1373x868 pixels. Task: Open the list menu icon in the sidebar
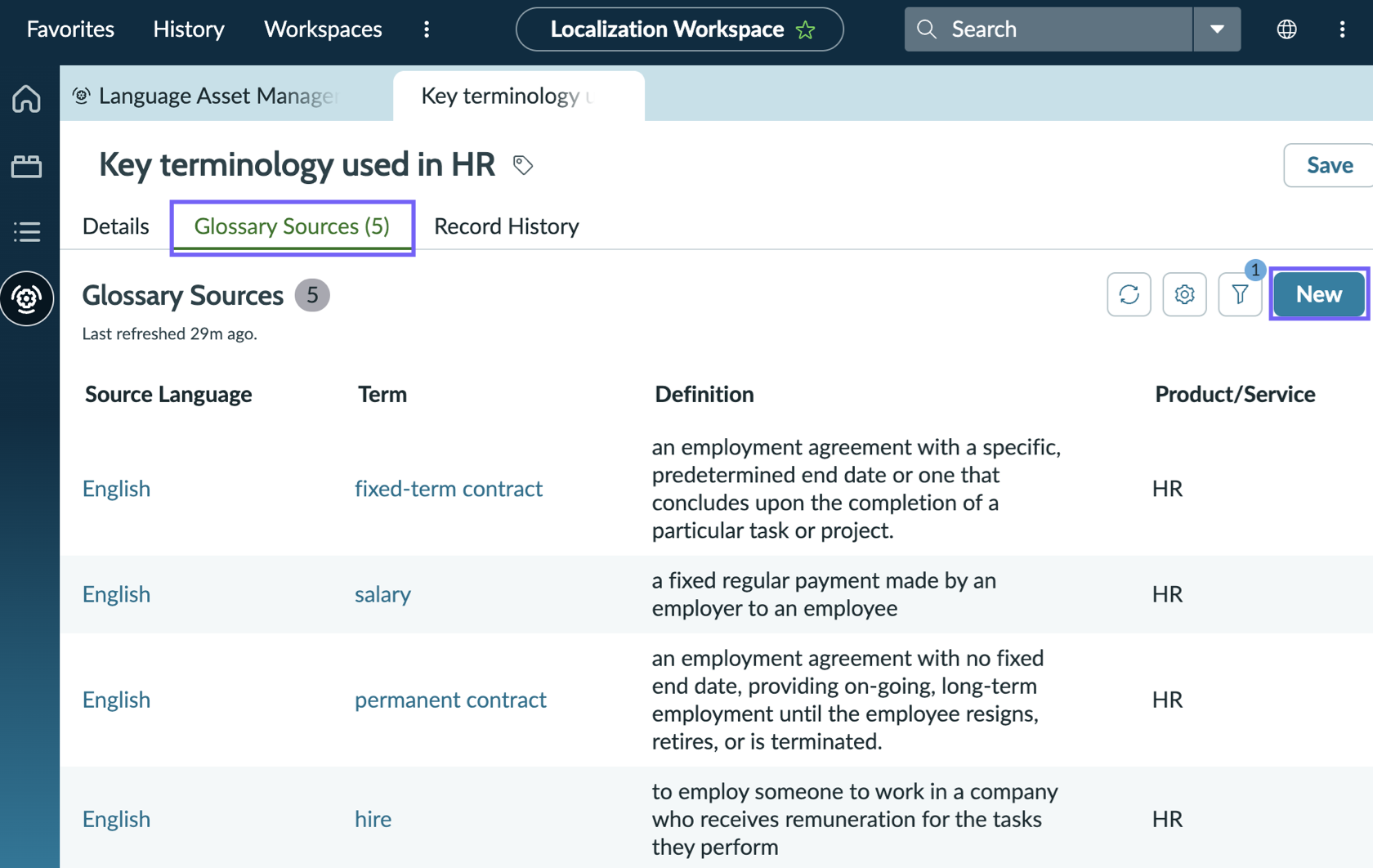(26, 232)
